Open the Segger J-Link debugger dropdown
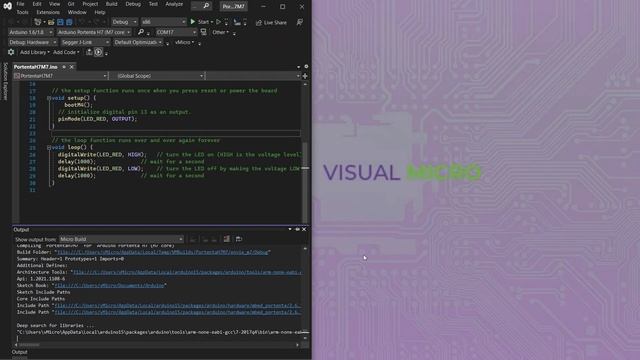Screen dimensions: 640x360 pyautogui.click(x=85, y=42)
